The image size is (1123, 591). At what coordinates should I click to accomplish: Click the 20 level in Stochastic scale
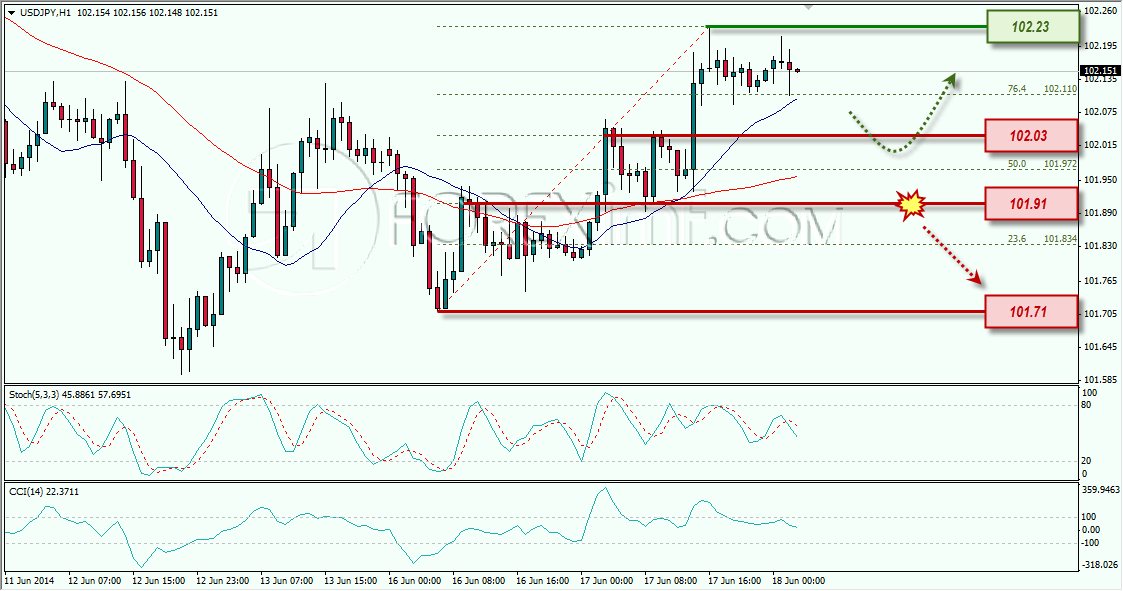pos(1086,461)
